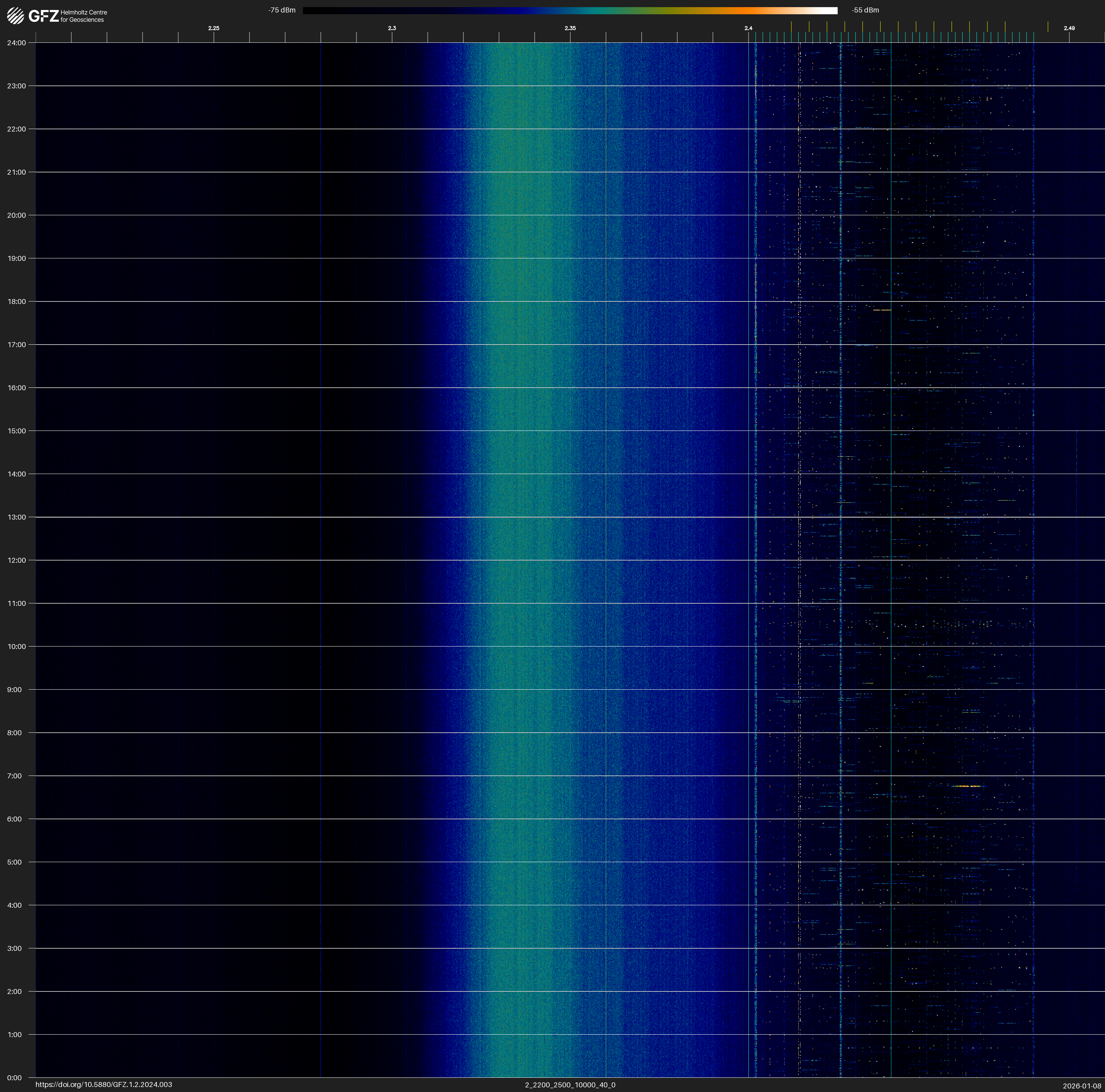Image resolution: width=1105 pixels, height=1092 pixels.
Task: Click the 0:00 time axis label
Action: [x=15, y=1078]
